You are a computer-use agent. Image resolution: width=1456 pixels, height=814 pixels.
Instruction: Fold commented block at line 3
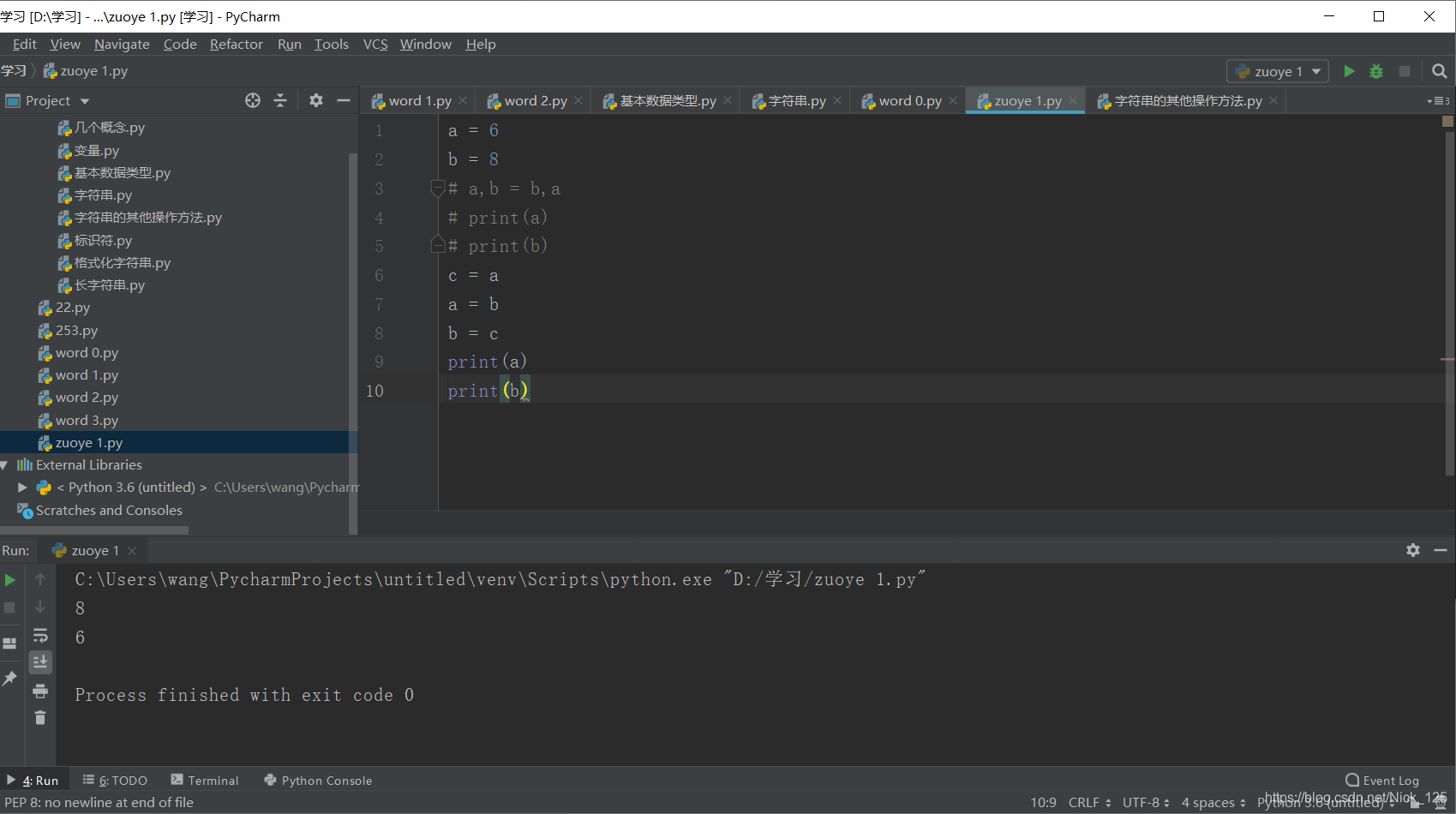(x=438, y=189)
